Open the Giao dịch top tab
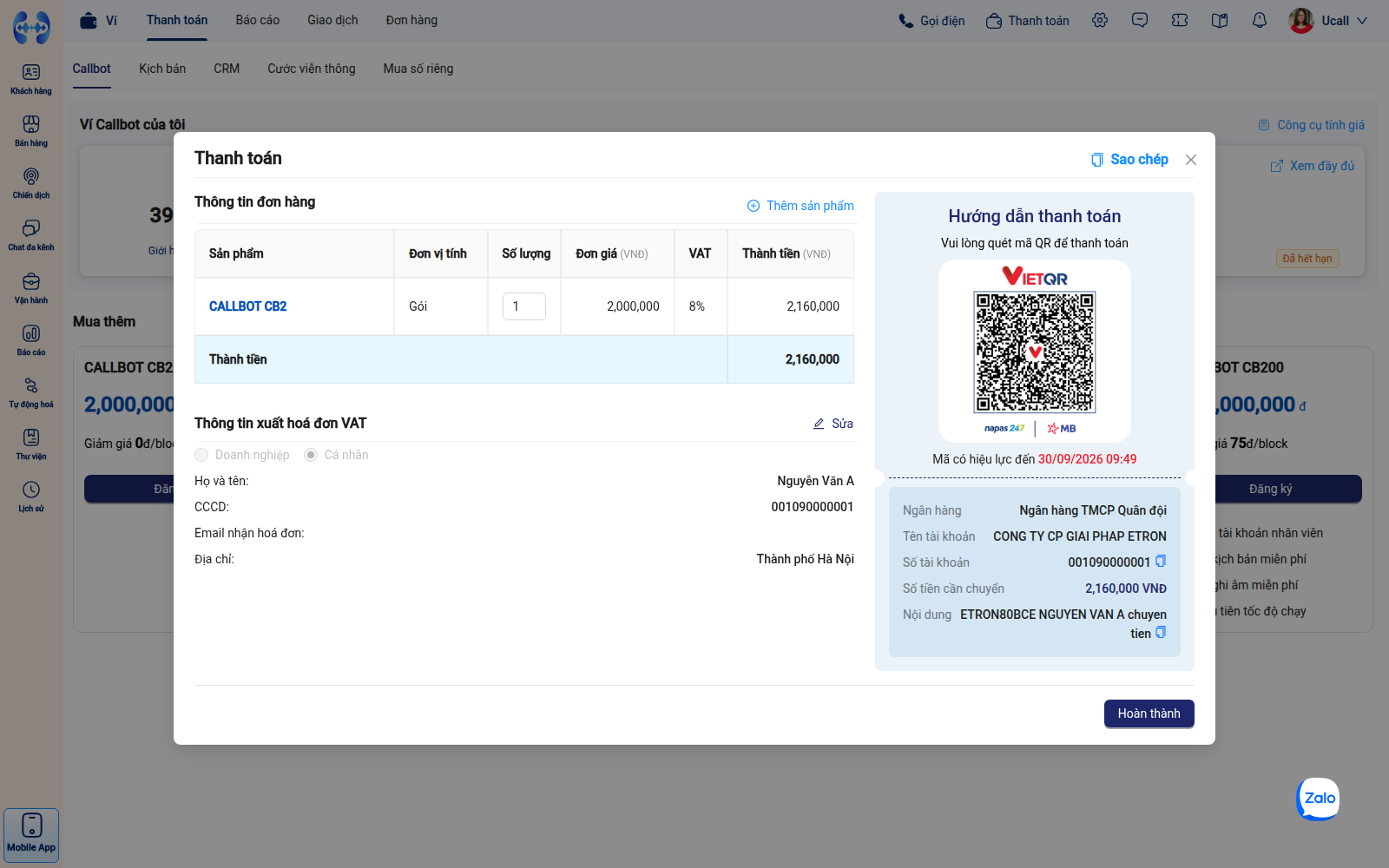Image resolution: width=1389 pixels, height=868 pixels. (x=332, y=20)
